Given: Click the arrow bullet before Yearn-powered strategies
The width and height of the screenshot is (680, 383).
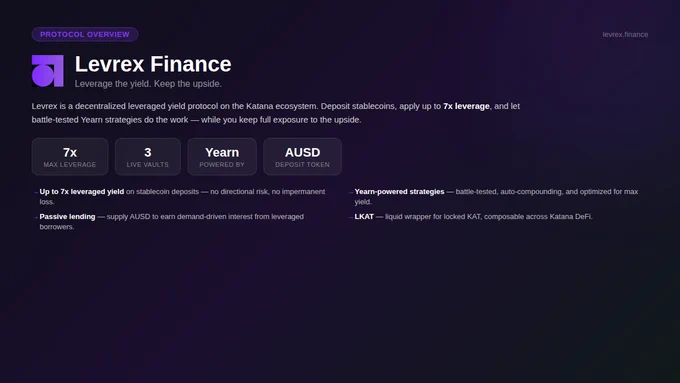Looking at the screenshot, I should [x=351, y=192].
